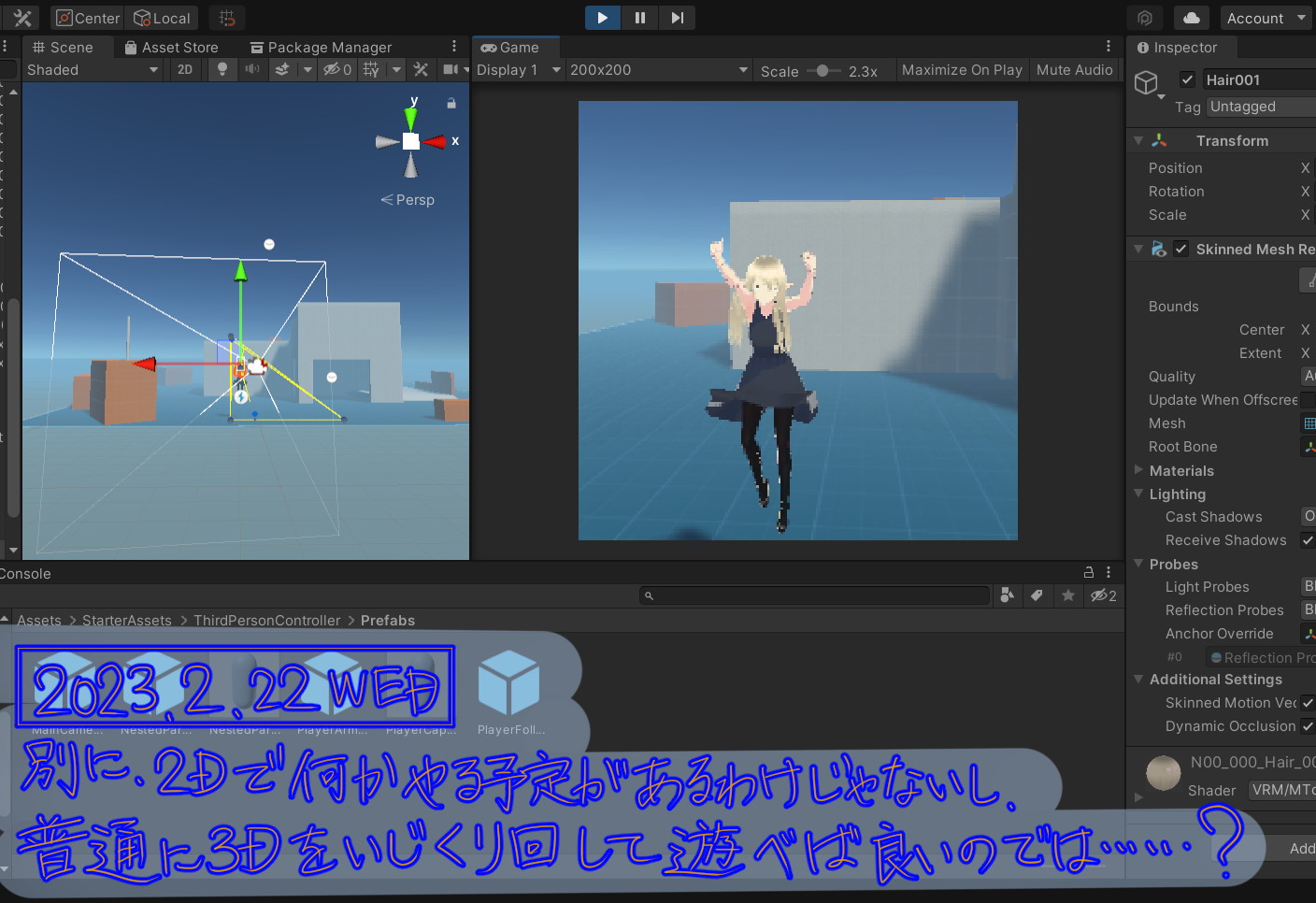
Task: Click the Mute Audio button
Action: [x=1074, y=70]
